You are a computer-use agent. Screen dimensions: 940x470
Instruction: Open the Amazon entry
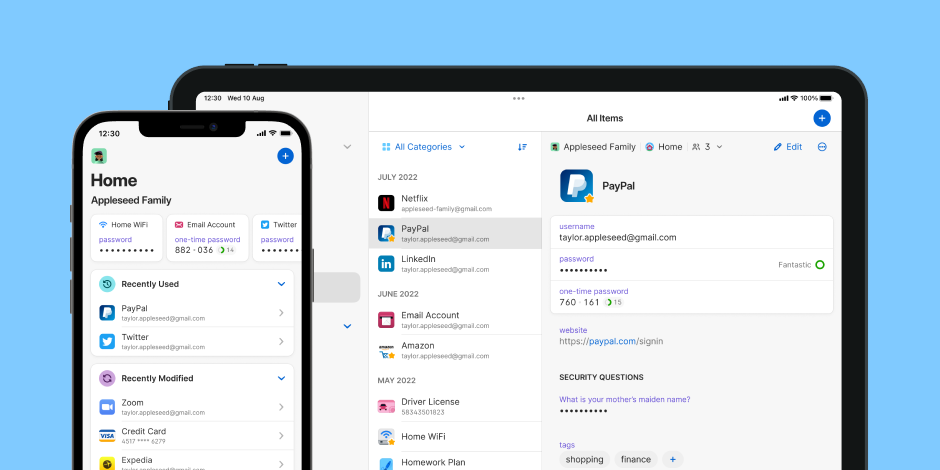[x=455, y=350]
